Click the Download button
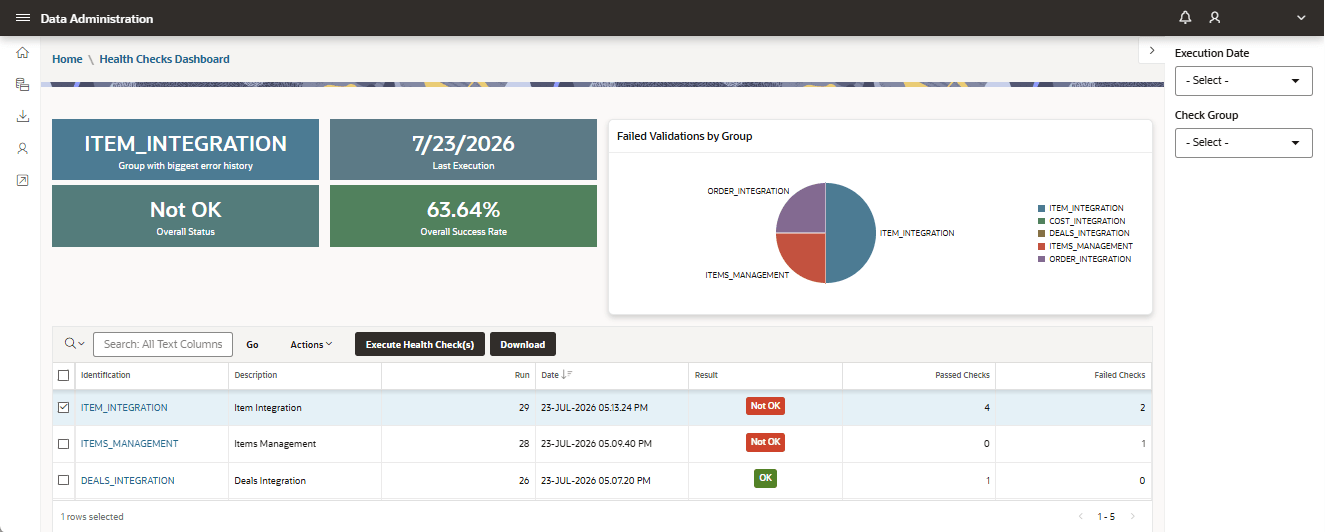This screenshot has width=1325, height=532. [522, 344]
